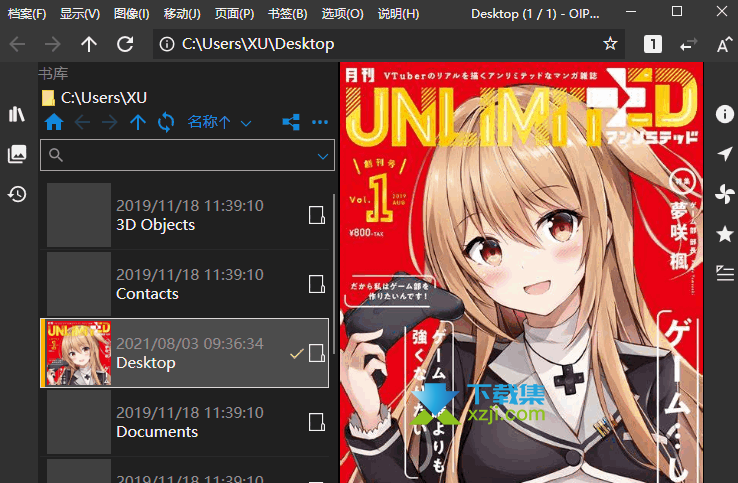Go up one folder in the bookshelf panel
This screenshot has height=483, width=738.
point(138,123)
